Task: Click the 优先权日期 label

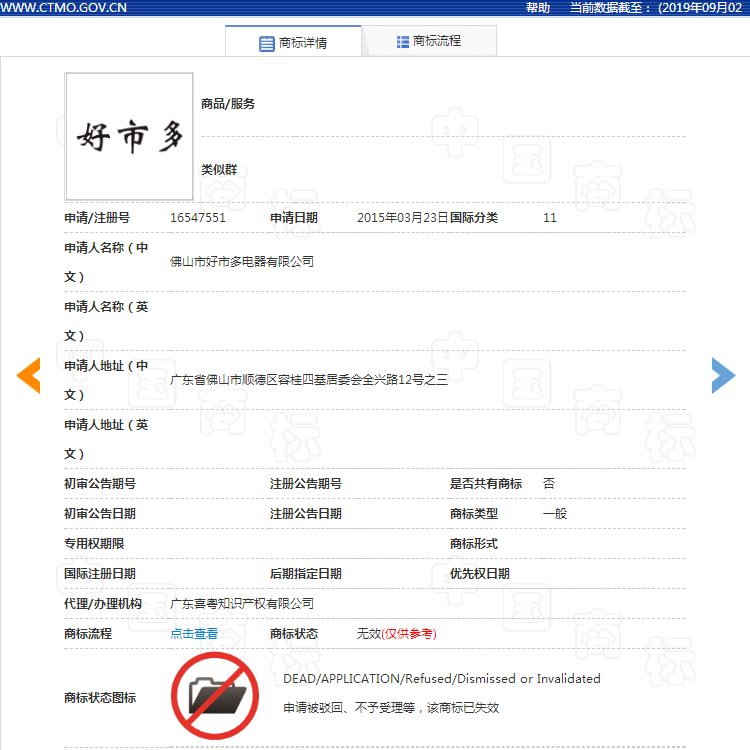Action: pyautogui.click(x=479, y=574)
